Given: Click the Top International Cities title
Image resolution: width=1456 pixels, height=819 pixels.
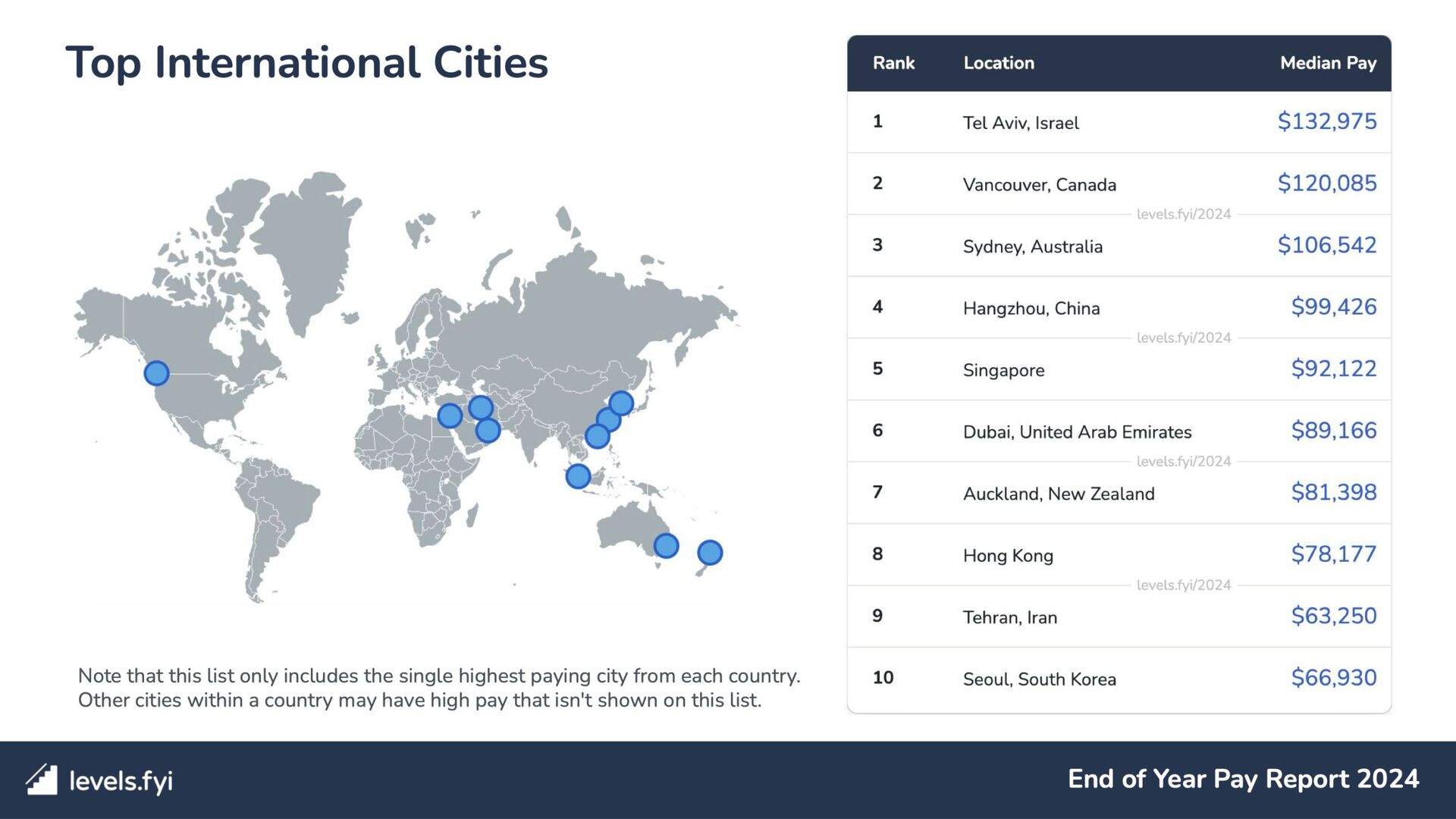Looking at the screenshot, I should 306,62.
